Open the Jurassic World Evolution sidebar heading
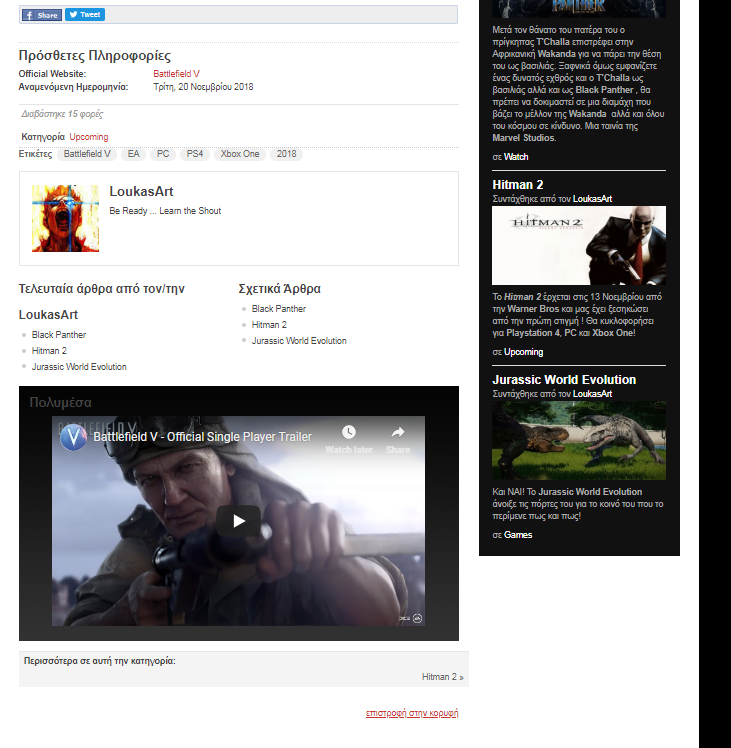731x748 pixels. [564, 380]
